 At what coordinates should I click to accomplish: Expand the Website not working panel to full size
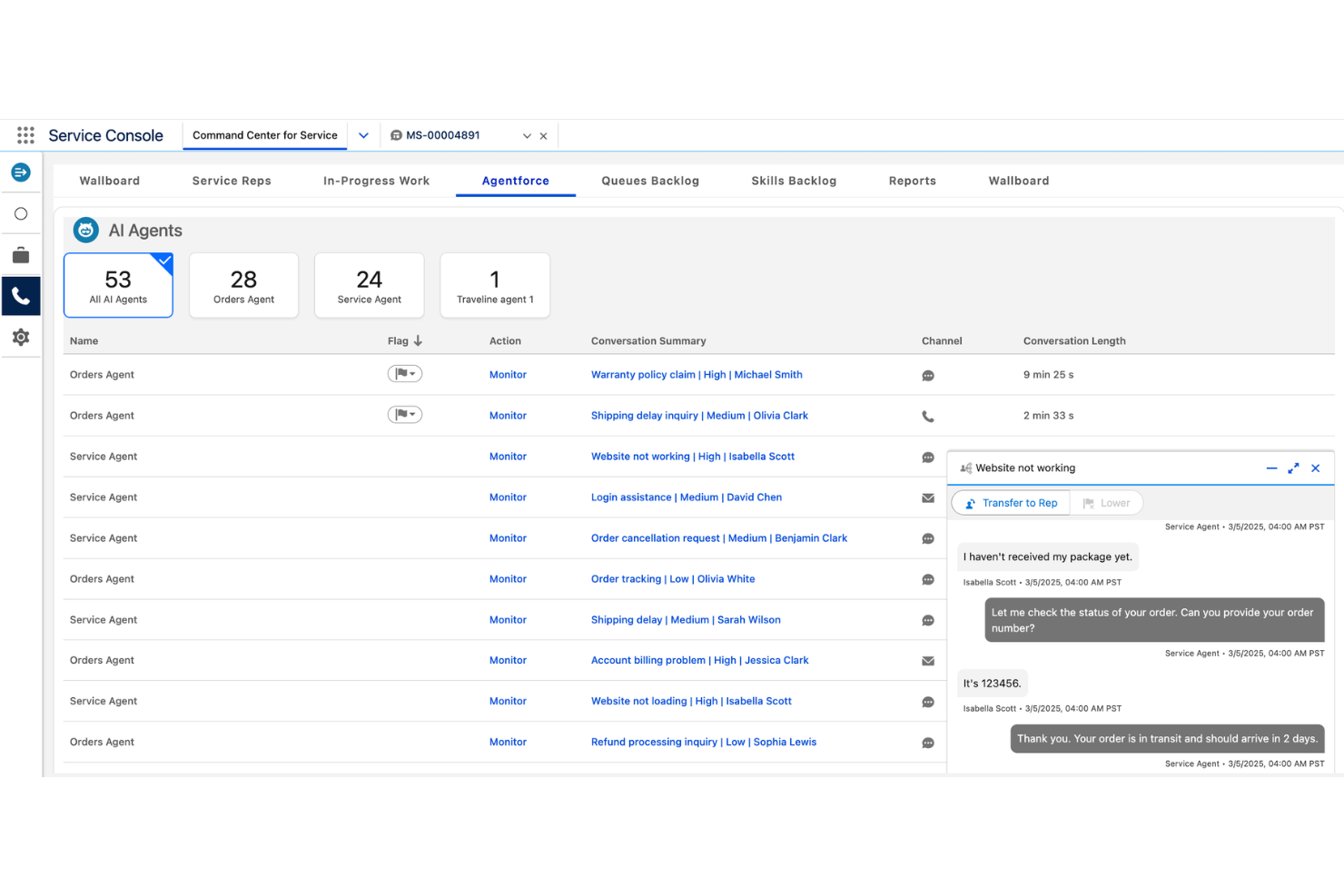point(1293,468)
